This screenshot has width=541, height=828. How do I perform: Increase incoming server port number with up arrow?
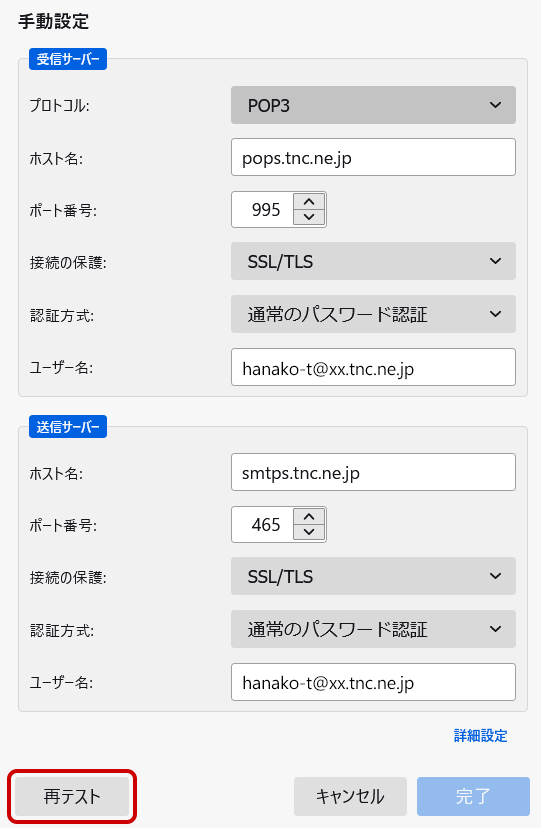pos(309,202)
